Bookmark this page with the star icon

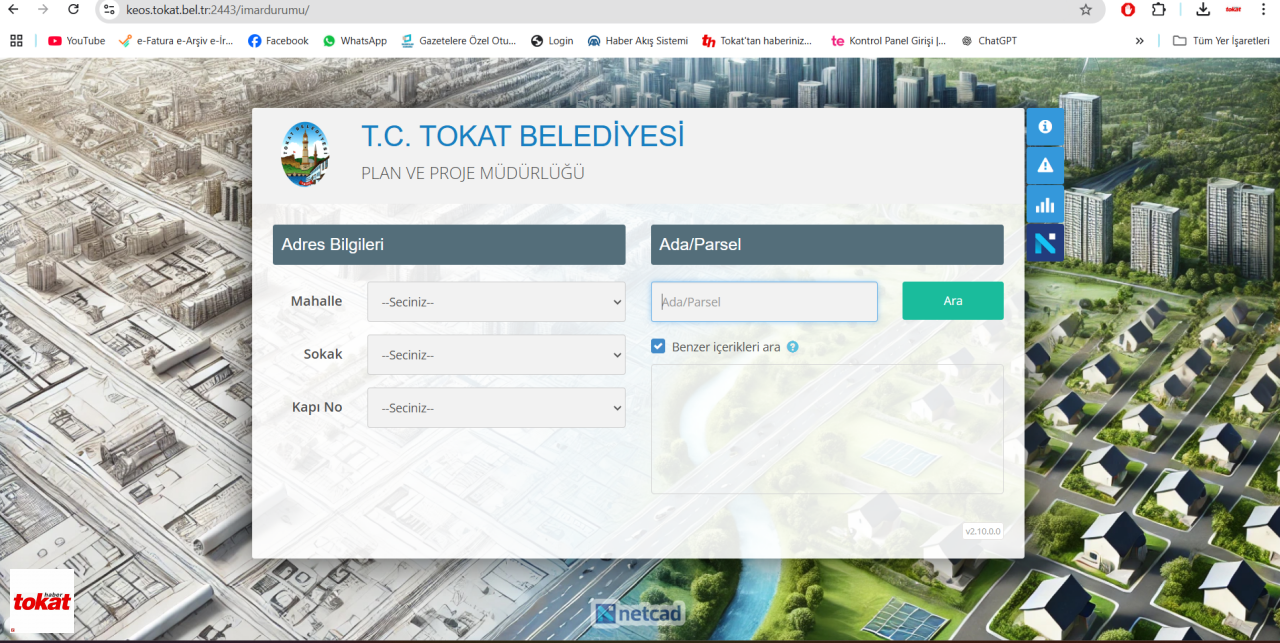click(1085, 10)
